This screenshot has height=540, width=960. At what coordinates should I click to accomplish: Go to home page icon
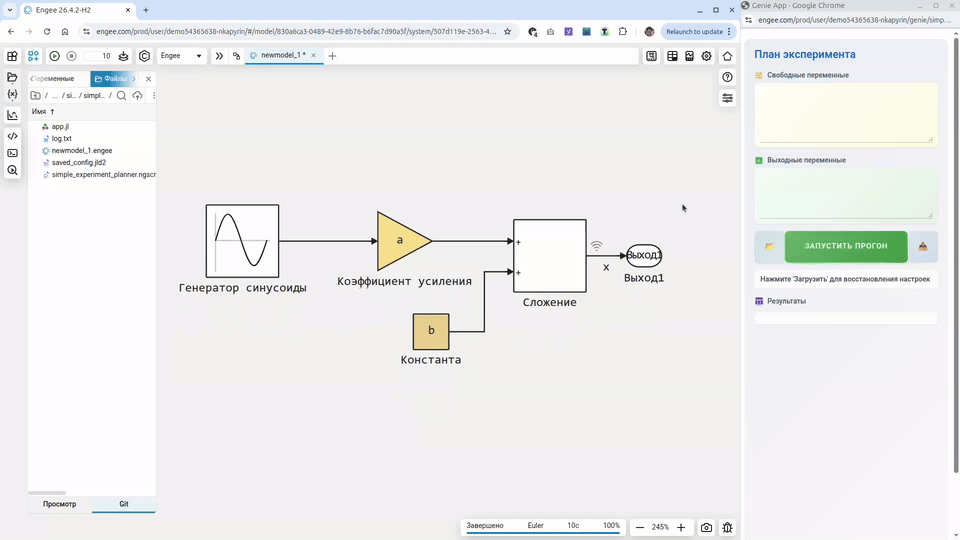coord(727,56)
